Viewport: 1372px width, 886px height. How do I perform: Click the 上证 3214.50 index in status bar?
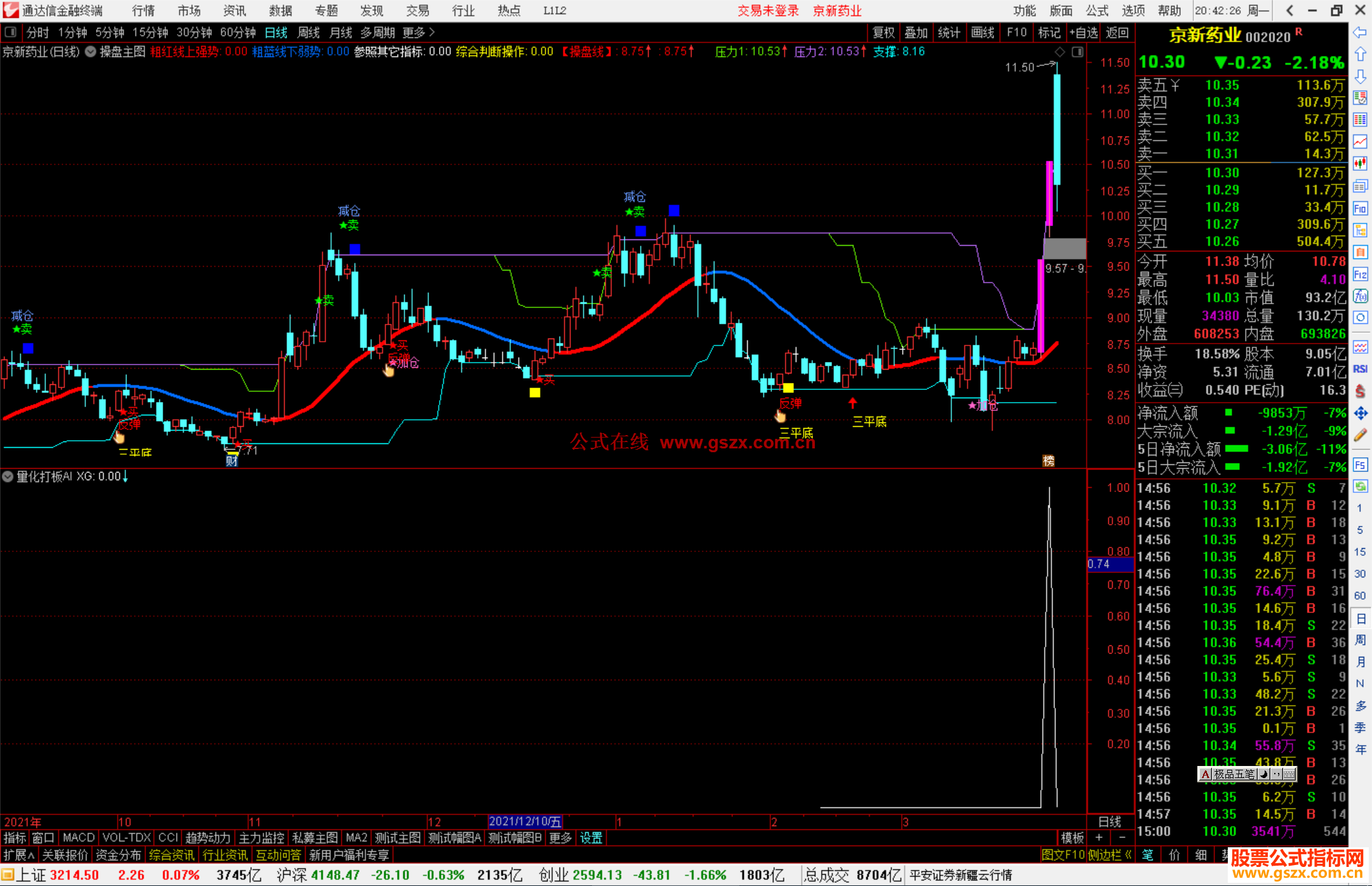click(x=57, y=875)
